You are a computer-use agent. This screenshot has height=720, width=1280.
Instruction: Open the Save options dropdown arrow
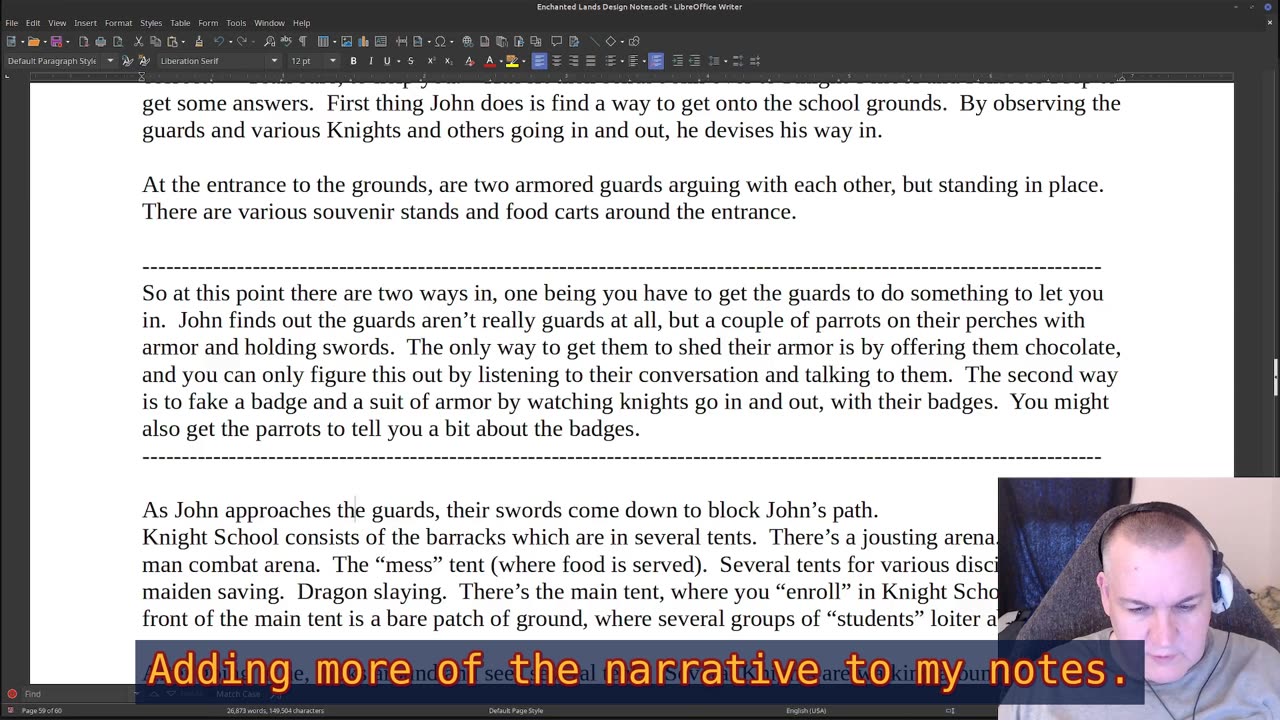click(67, 41)
